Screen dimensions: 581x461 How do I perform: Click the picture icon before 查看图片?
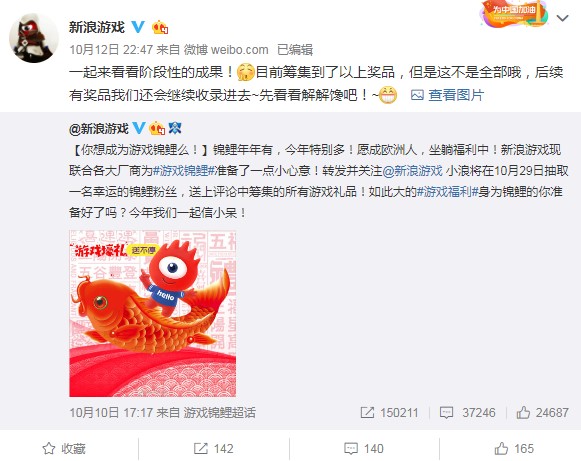click(417, 95)
